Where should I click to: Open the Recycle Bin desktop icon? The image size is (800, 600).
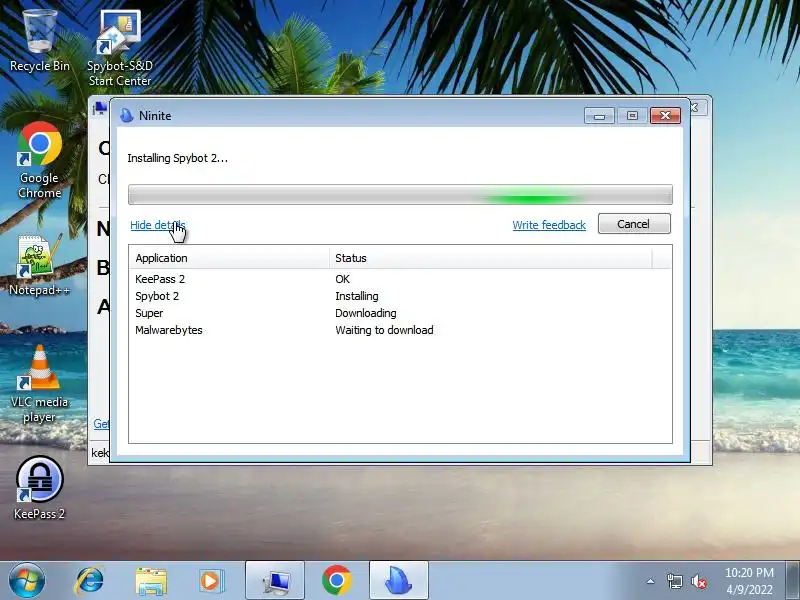click(39, 41)
